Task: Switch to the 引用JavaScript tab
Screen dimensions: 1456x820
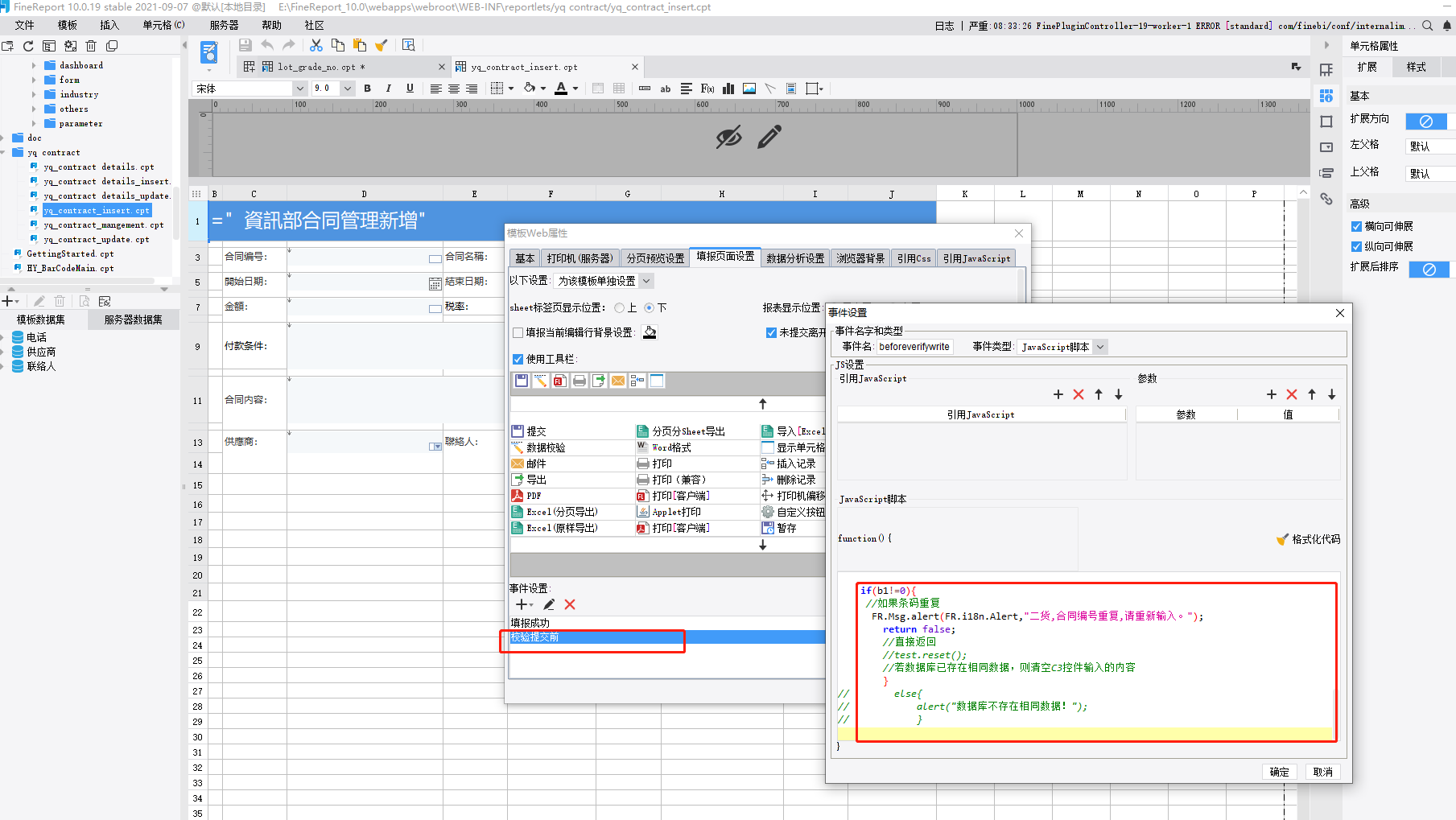Action: (x=976, y=258)
